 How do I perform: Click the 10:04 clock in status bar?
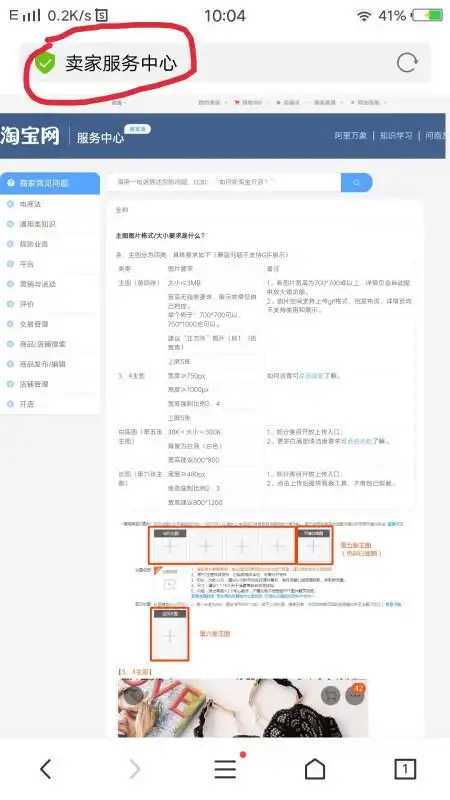pos(225,16)
